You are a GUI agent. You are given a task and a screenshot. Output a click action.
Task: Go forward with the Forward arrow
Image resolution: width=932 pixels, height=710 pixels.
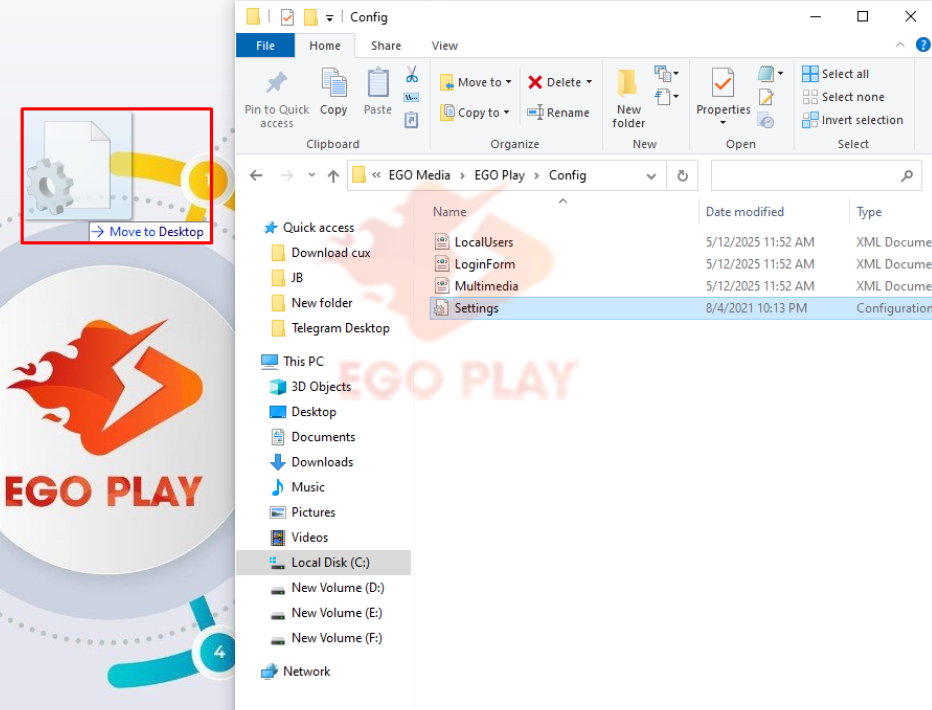point(287,176)
